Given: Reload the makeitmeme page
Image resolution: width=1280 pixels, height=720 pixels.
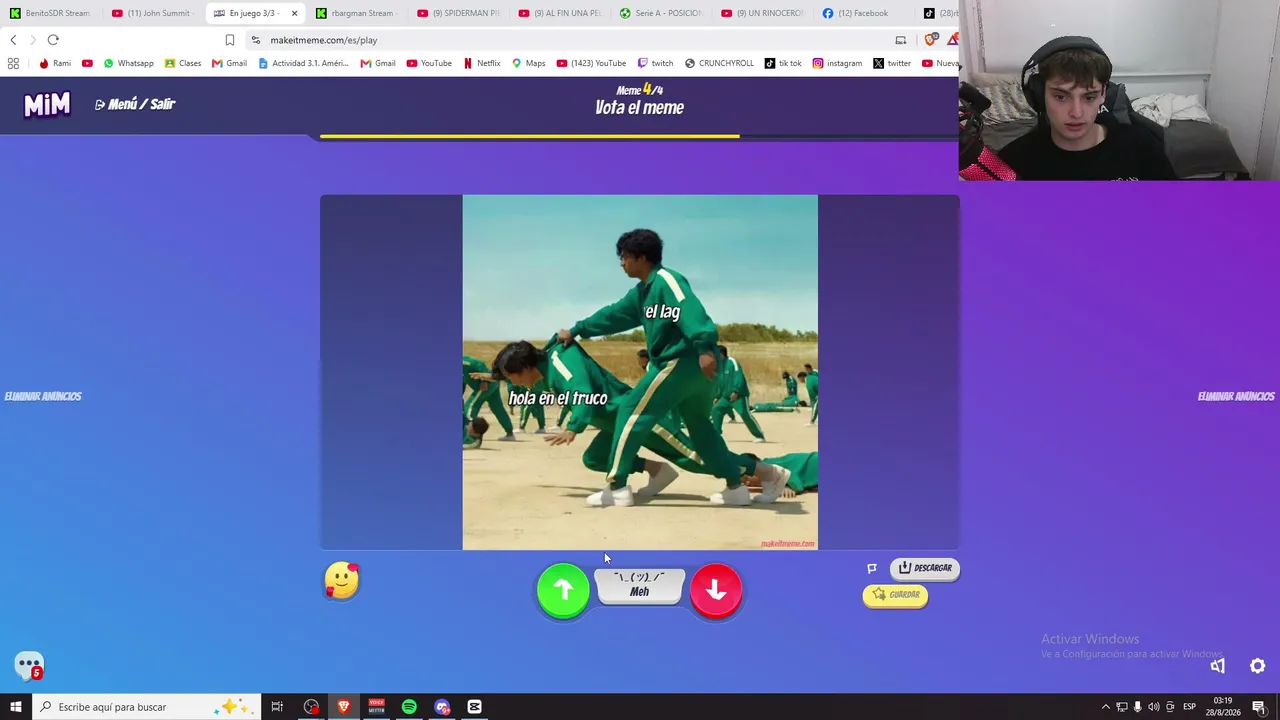Looking at the screenshot, I should coord(53,40).
